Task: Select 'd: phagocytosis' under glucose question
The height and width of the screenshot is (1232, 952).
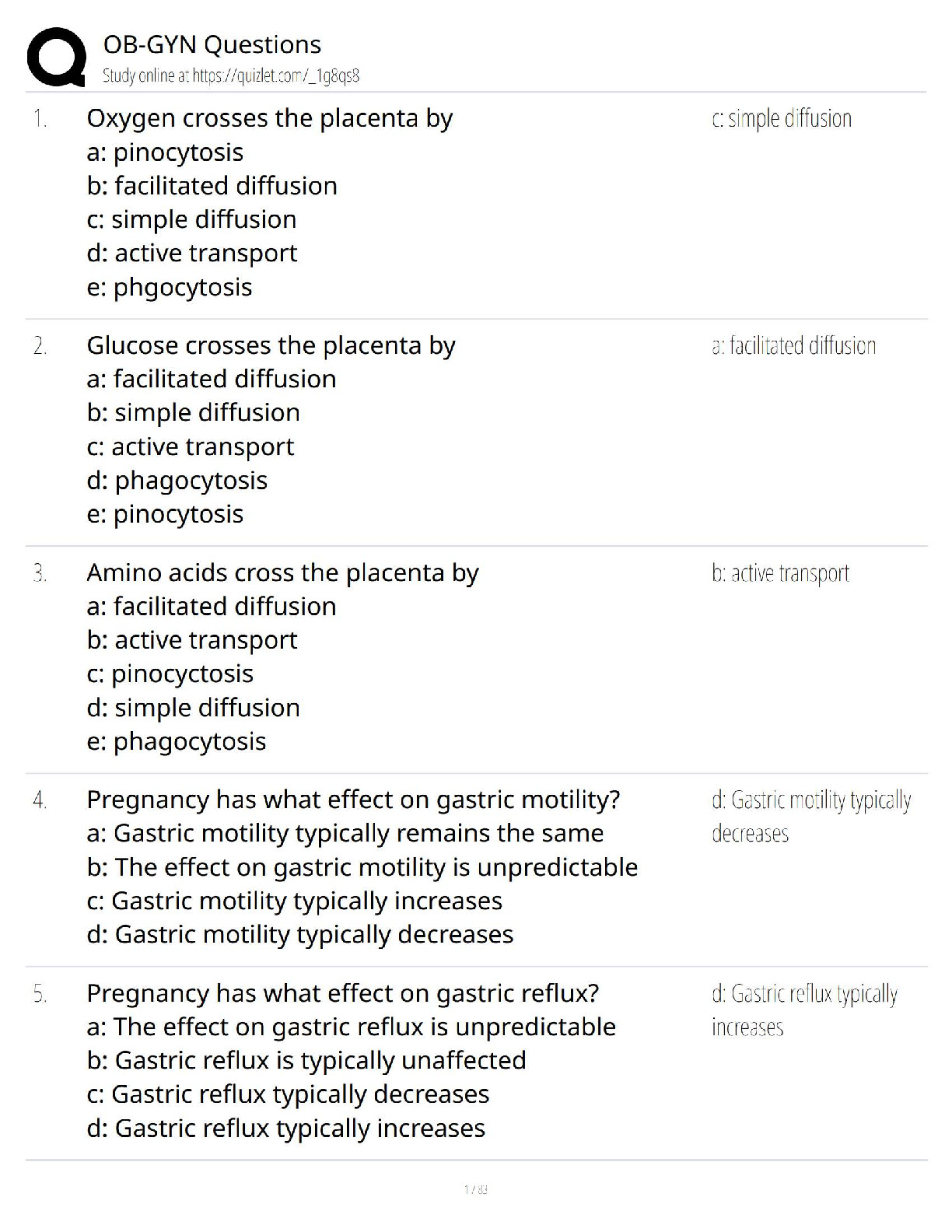Action: point(177,481)
